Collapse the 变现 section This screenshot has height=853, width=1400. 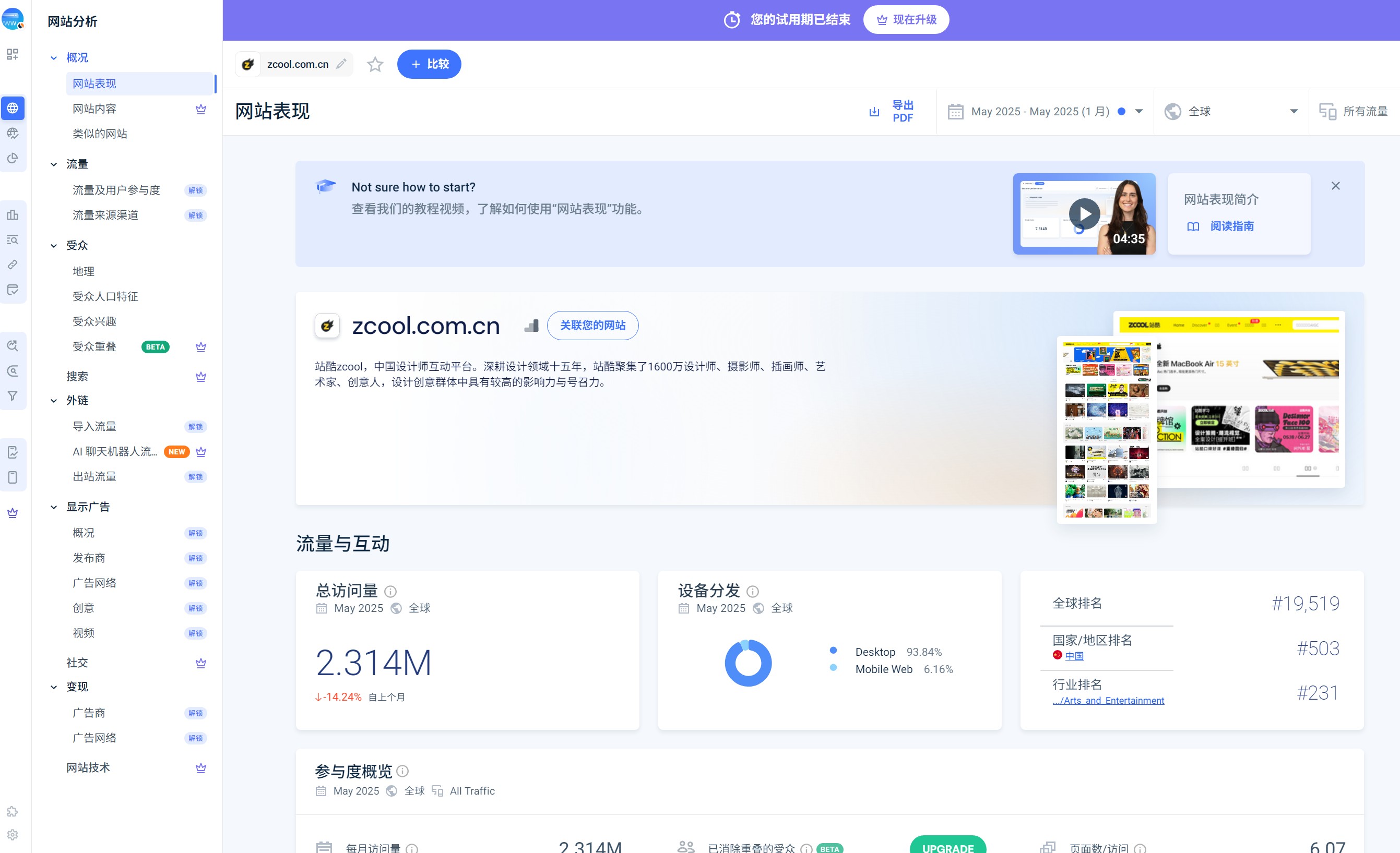53,687
